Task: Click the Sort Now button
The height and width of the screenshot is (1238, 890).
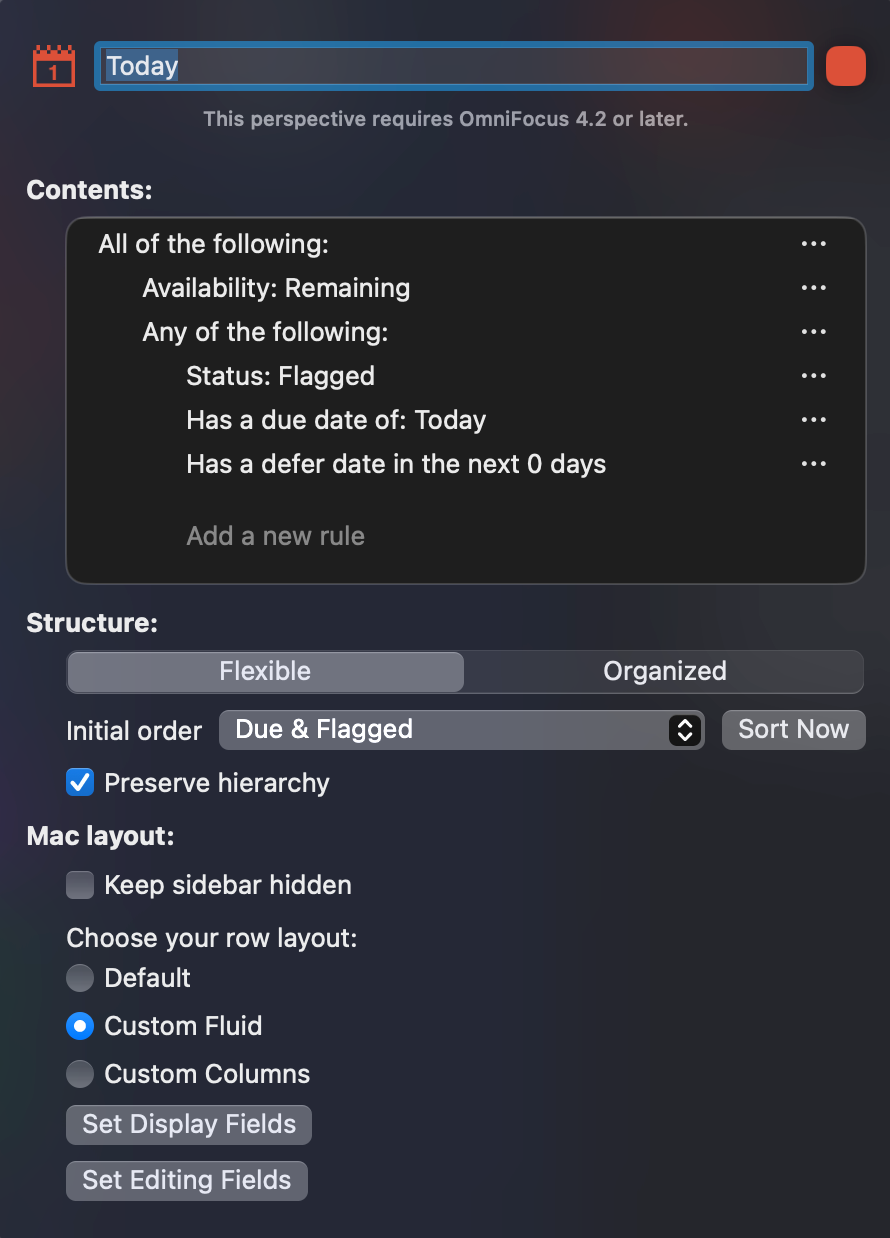Action: click(794, 729)
